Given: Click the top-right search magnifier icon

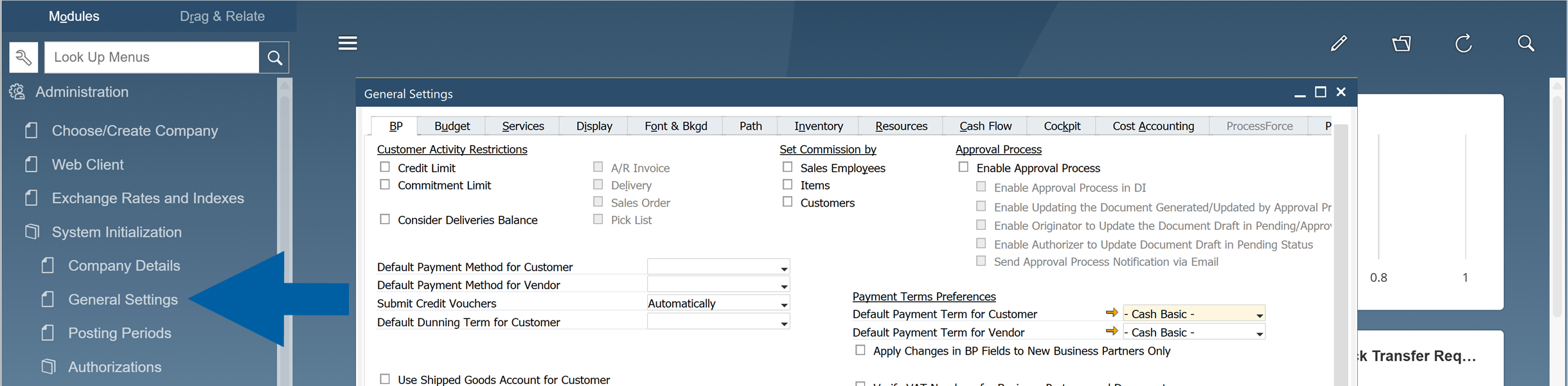Looking at the screenshot, I should tap(1526, 43).
